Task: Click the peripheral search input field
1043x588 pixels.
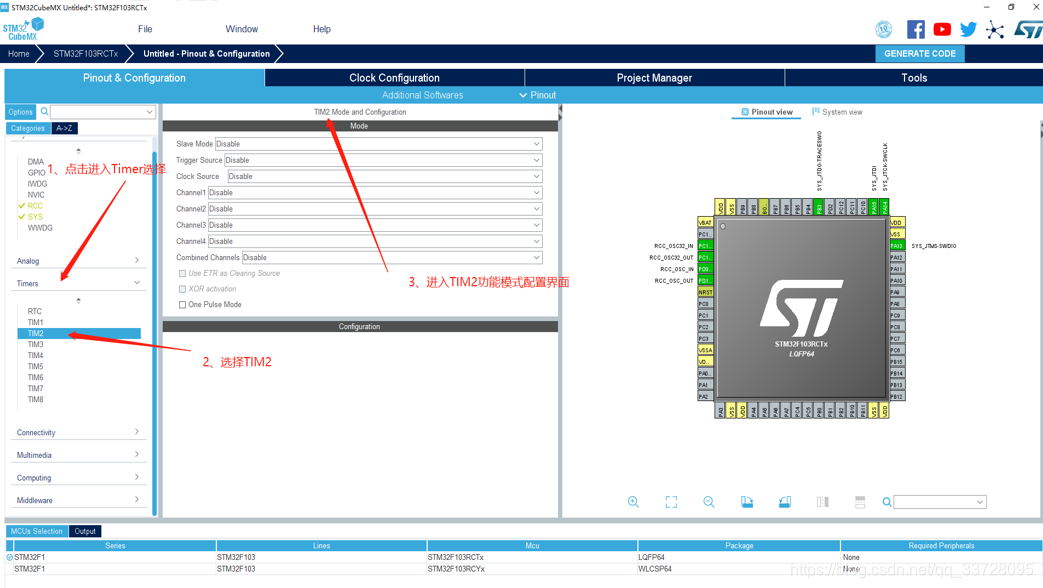Action: [103, 112]
